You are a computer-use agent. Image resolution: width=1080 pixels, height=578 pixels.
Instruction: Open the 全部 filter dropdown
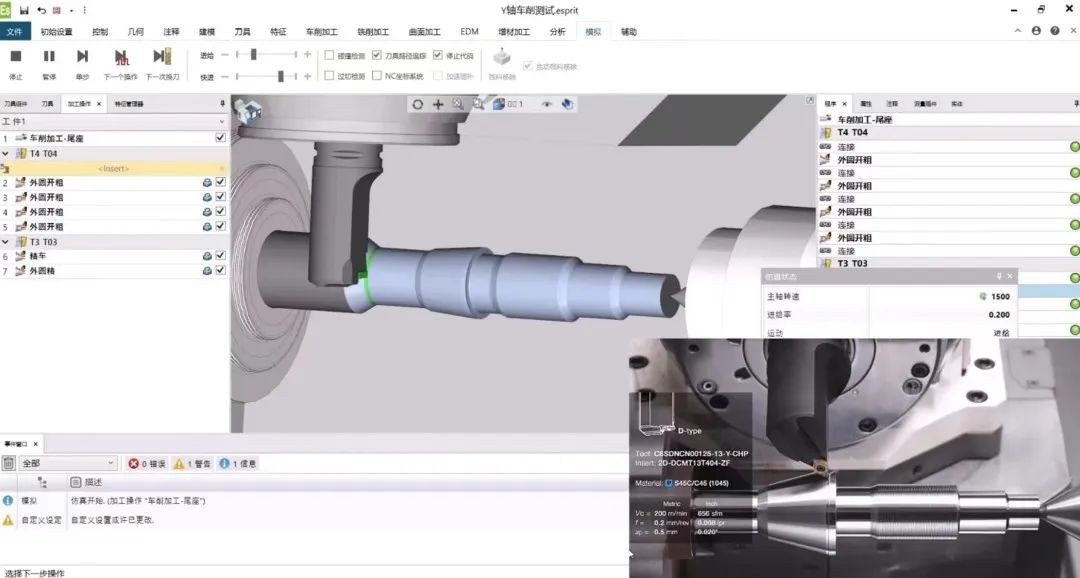pyautogui.click(x=68, y=464)
